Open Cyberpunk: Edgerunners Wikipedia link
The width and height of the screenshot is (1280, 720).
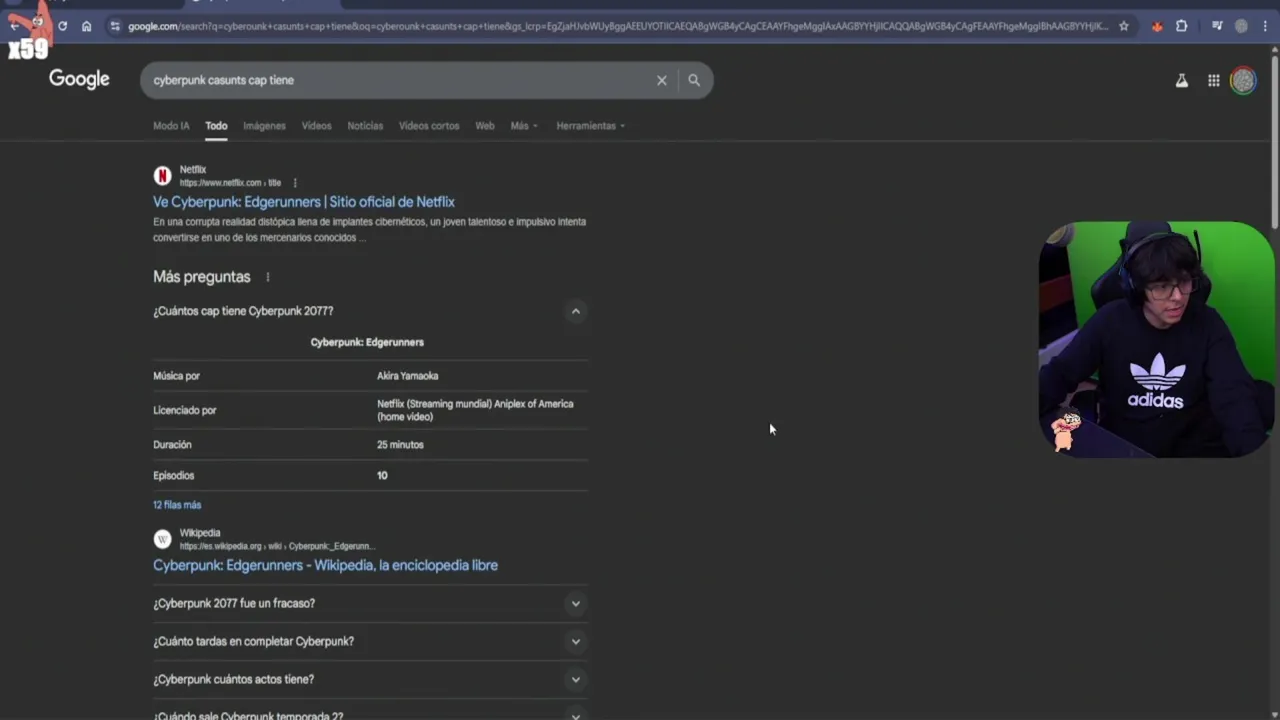325,565
